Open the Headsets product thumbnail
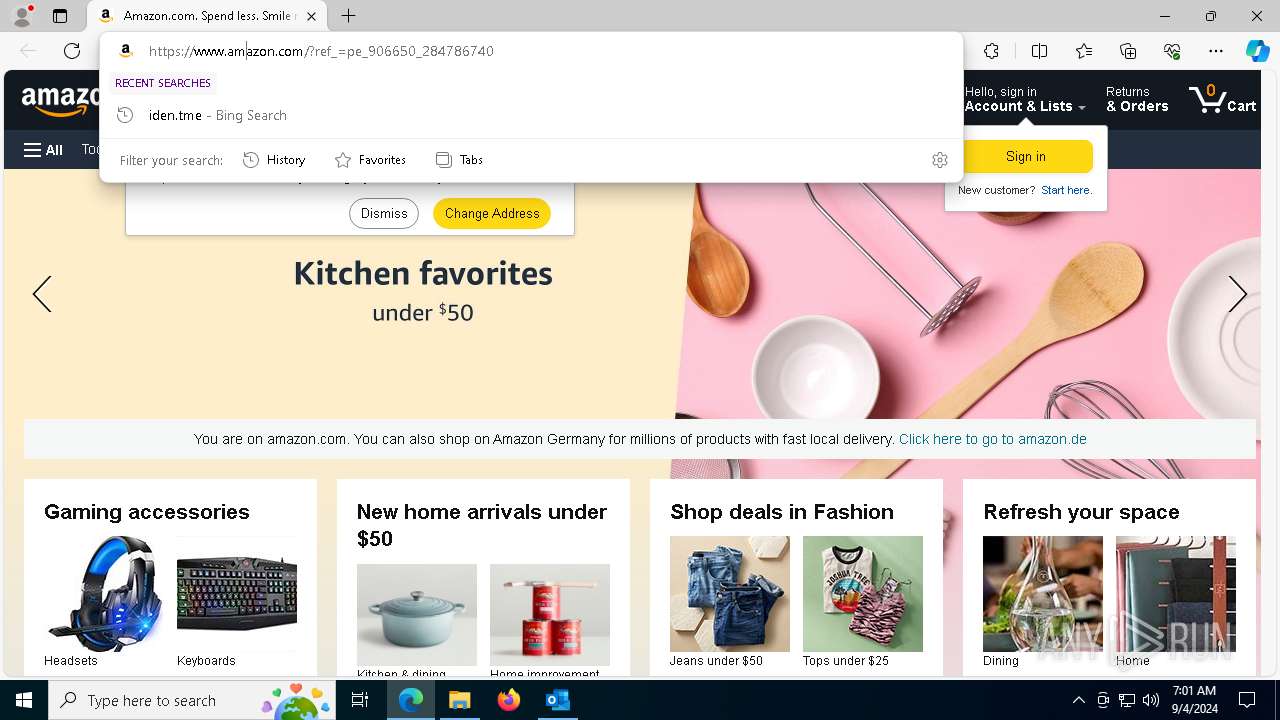The width and height of the screenshot is (1280, 720). coord(104,594)
